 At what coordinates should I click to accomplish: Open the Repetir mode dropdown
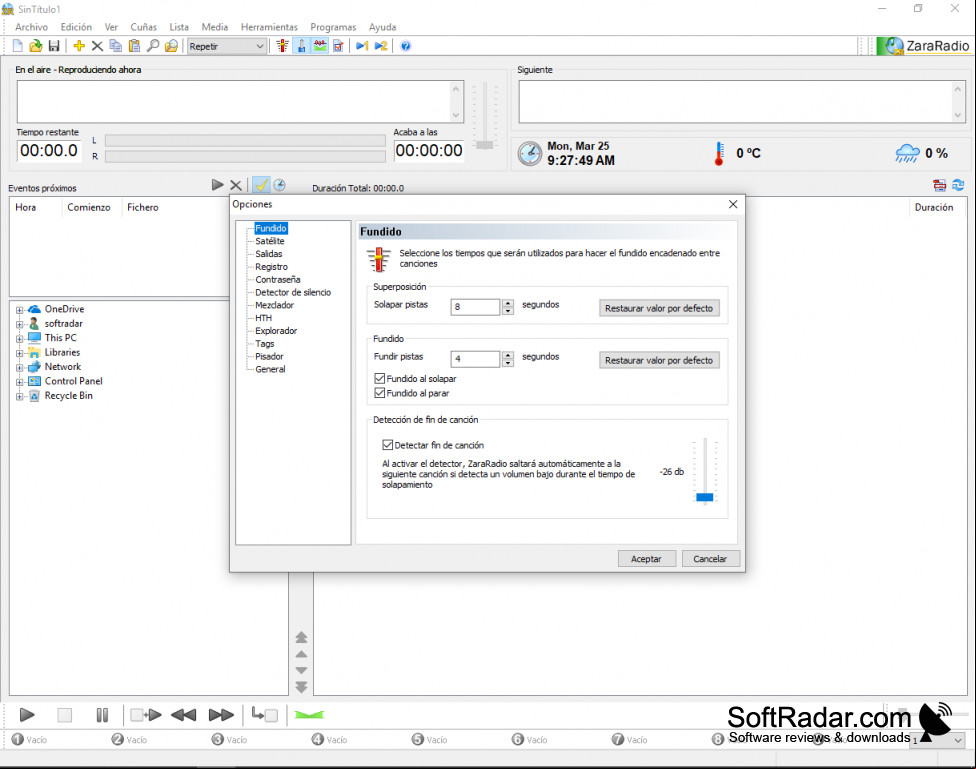[227, 46]
